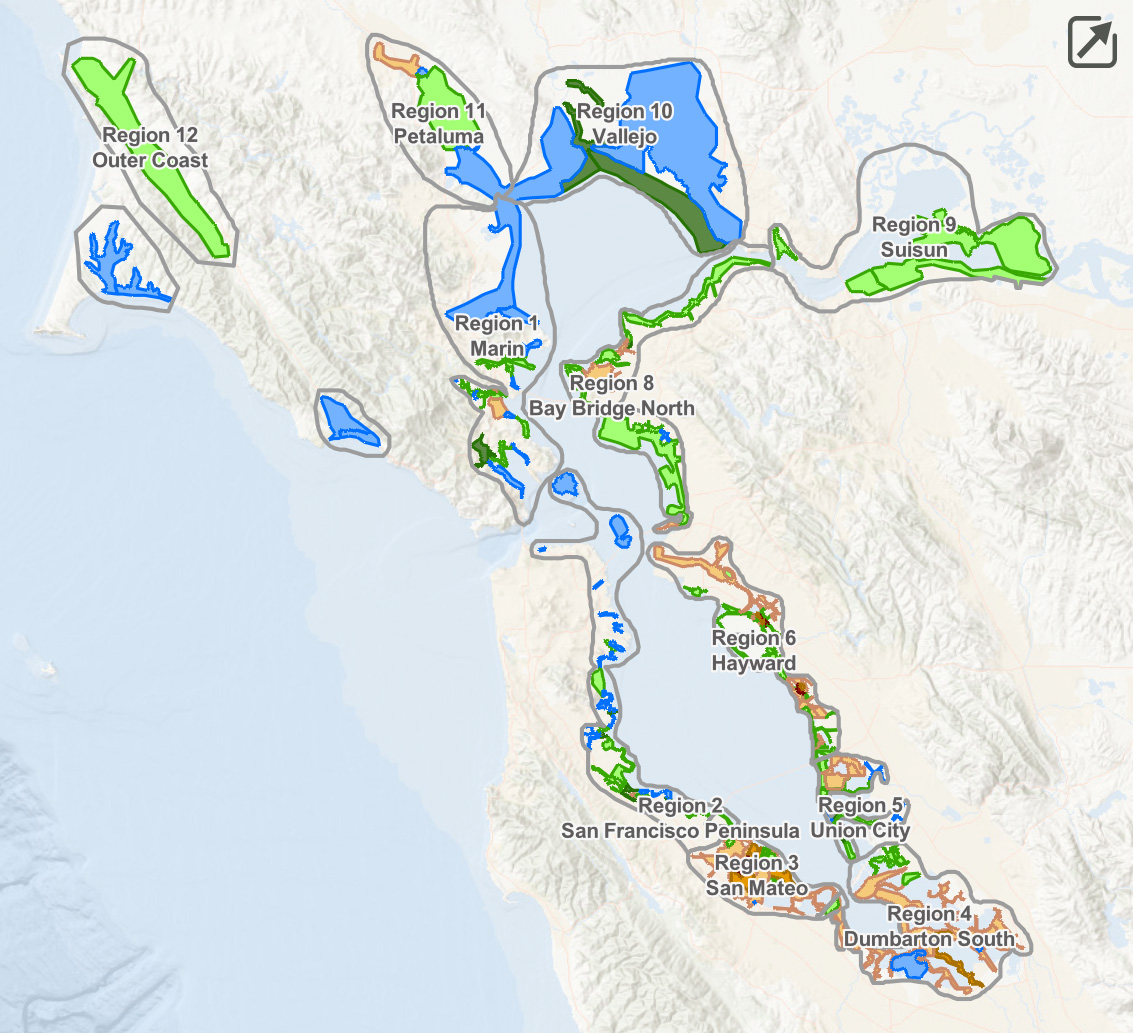
Task: Click the open-in-new-window arrow icon
Action: coord(1092,42)
